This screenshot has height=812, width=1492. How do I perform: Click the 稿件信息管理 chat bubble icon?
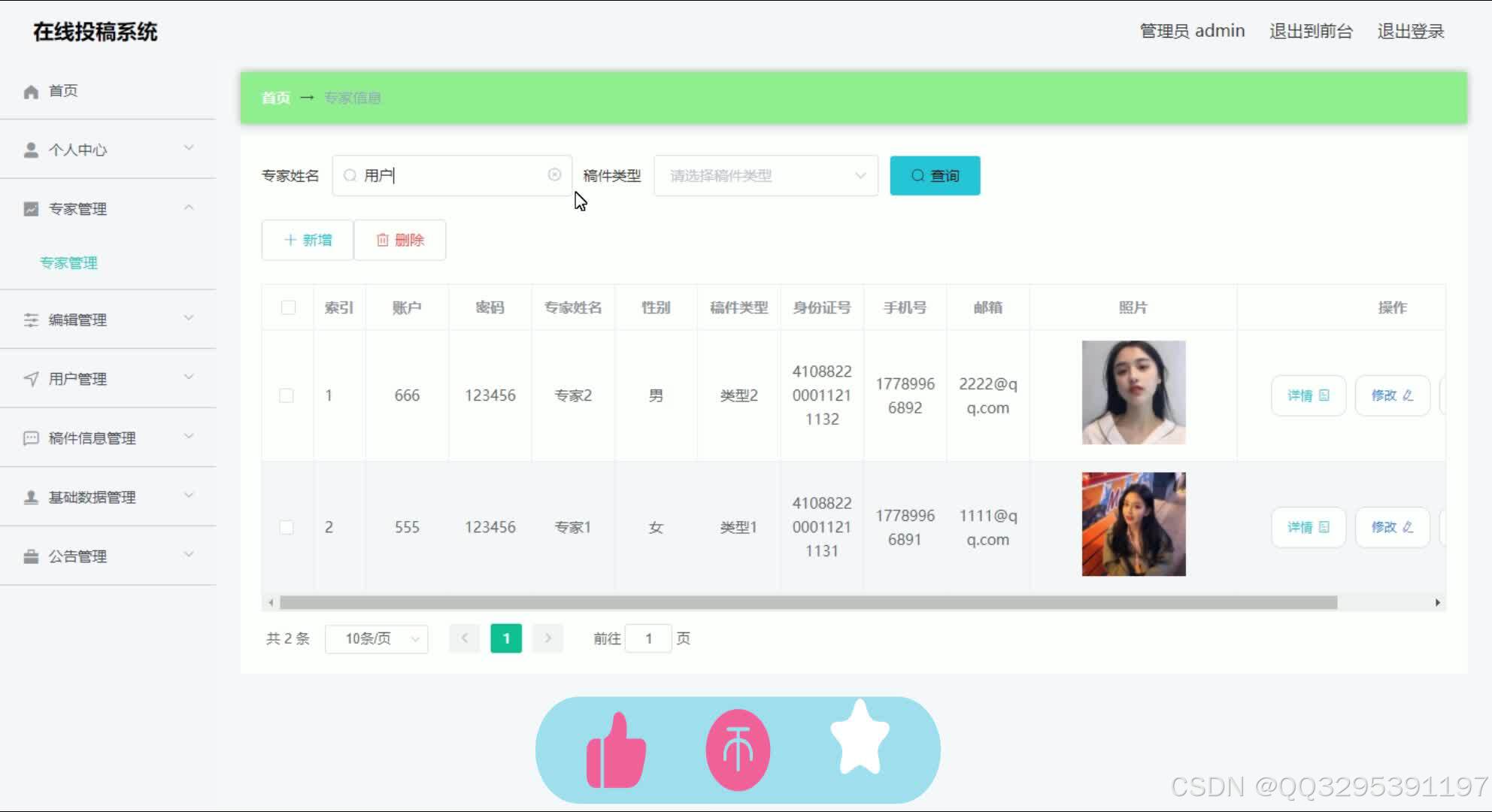(x=31, y=438)
